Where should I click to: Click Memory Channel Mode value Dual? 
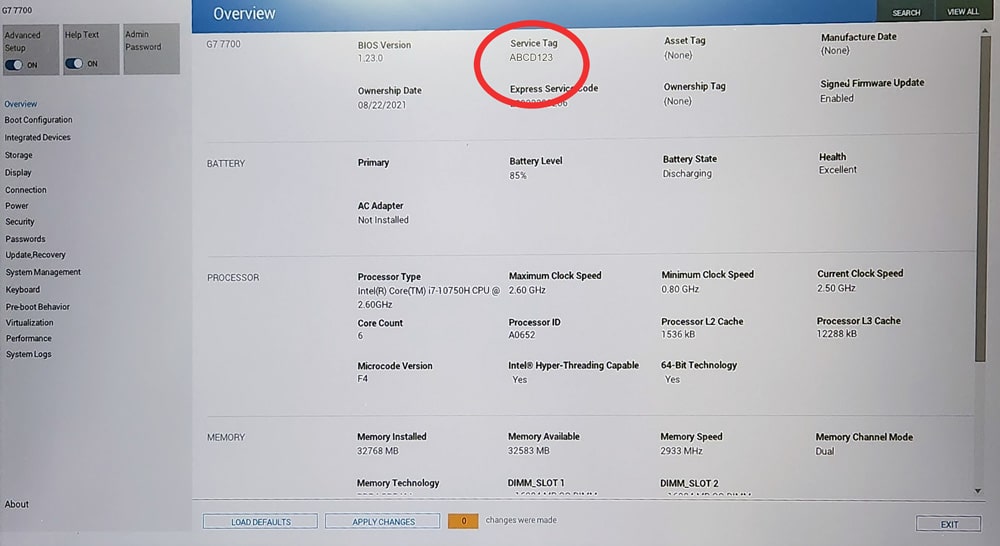pos(825,452)
